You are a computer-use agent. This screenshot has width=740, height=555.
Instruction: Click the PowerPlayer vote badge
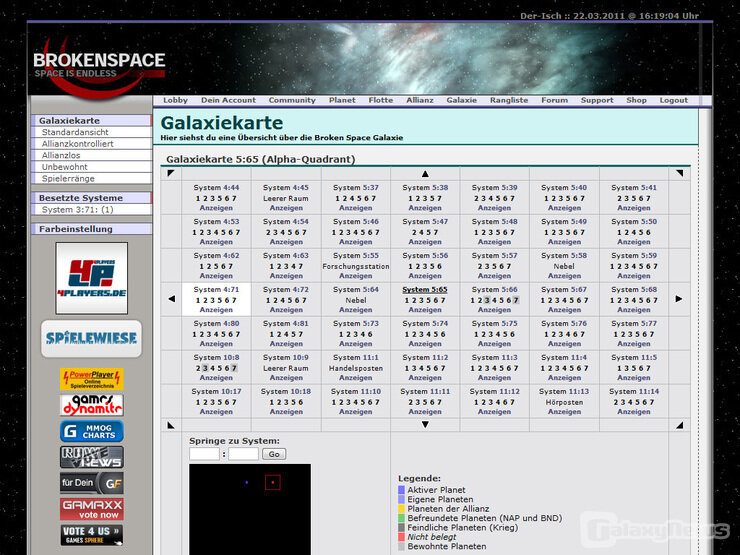click(x=92, y=379)
